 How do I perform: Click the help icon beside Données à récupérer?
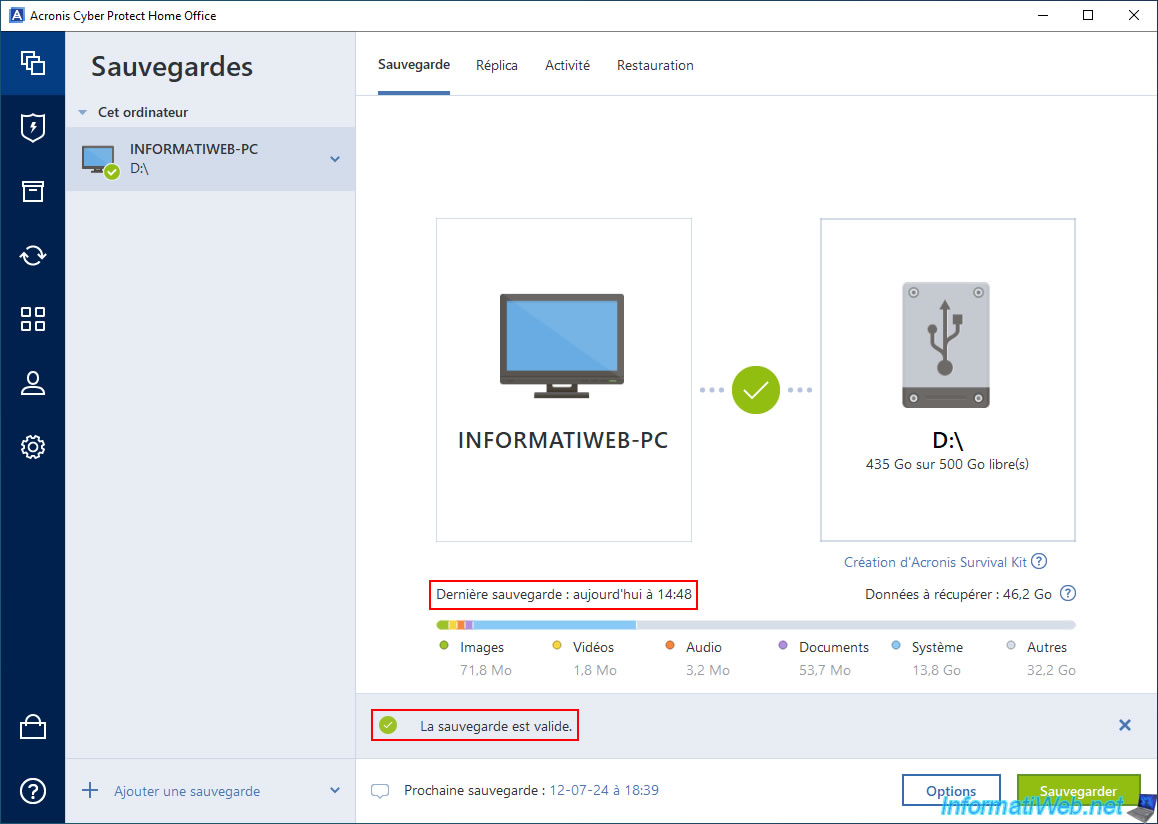click(1068, 594)
